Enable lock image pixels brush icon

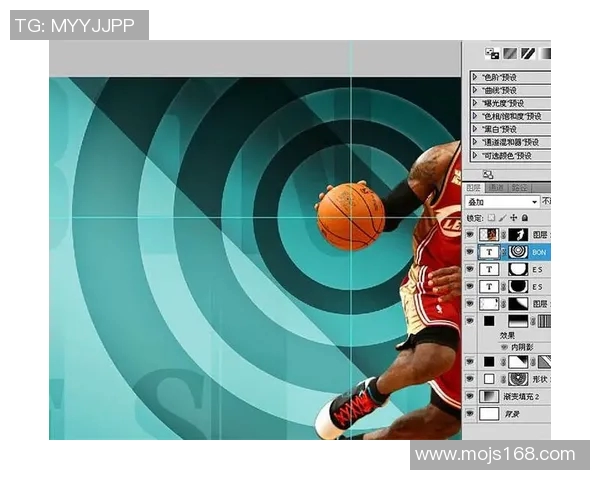[x=502, y=218]
